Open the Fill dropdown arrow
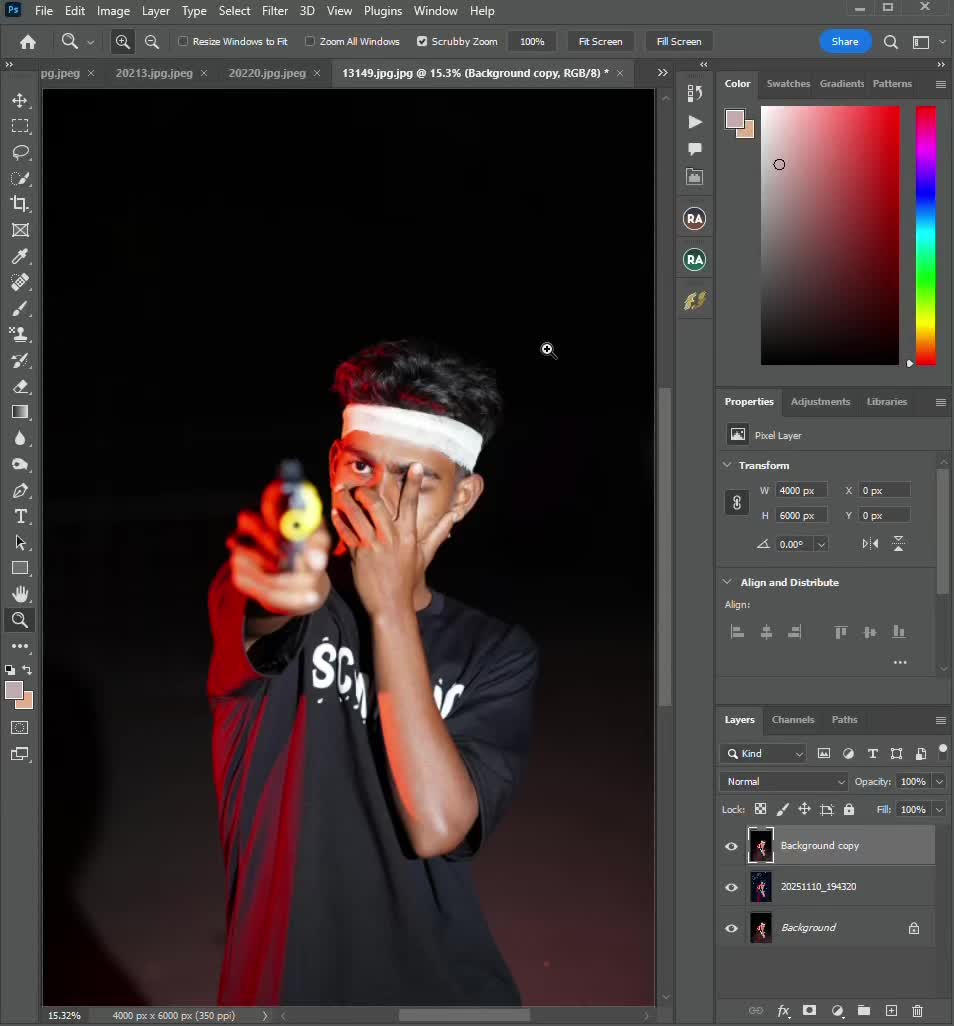Viewport: 954px width, 1026px height. (x=939, y=809)
